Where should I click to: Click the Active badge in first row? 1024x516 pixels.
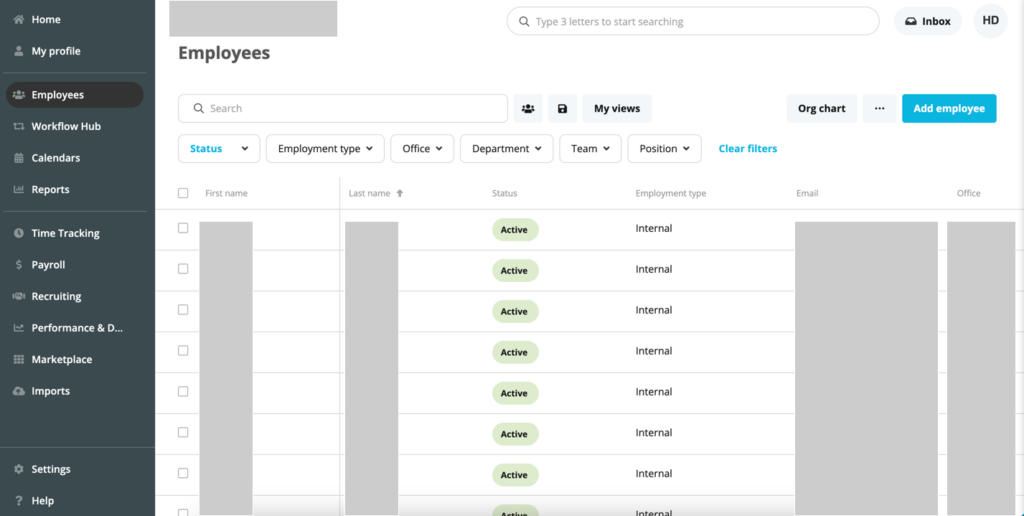[x=515, y=230]
